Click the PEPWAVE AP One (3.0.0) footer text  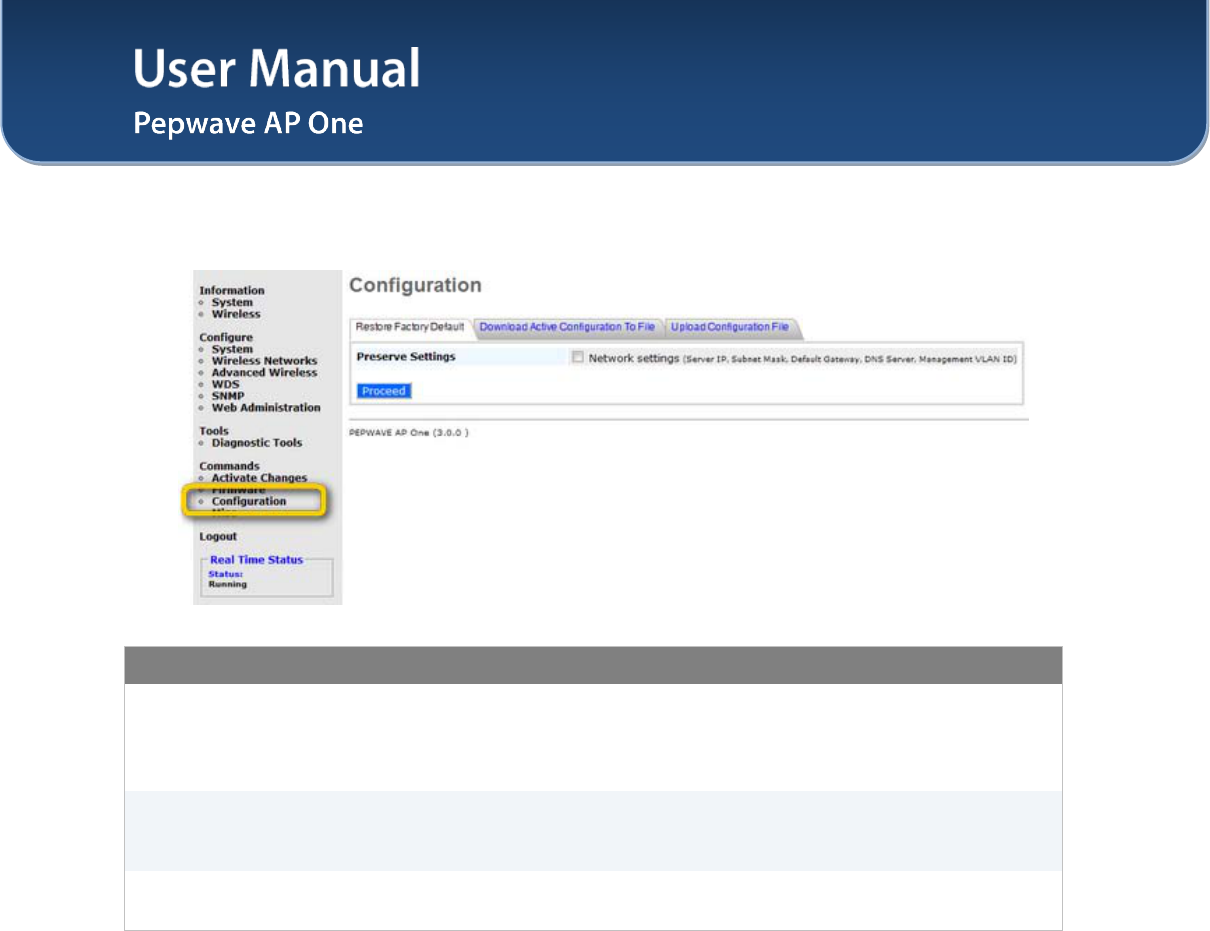click(x=409, y=433)
